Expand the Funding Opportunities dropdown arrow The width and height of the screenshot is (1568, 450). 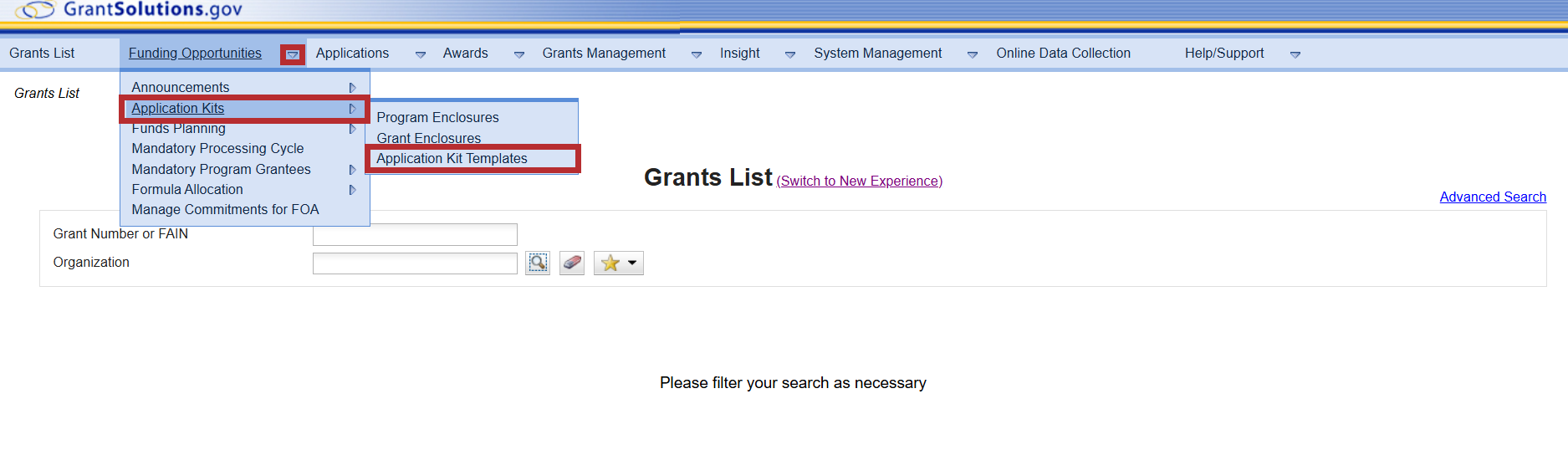(x=293, y=54)
